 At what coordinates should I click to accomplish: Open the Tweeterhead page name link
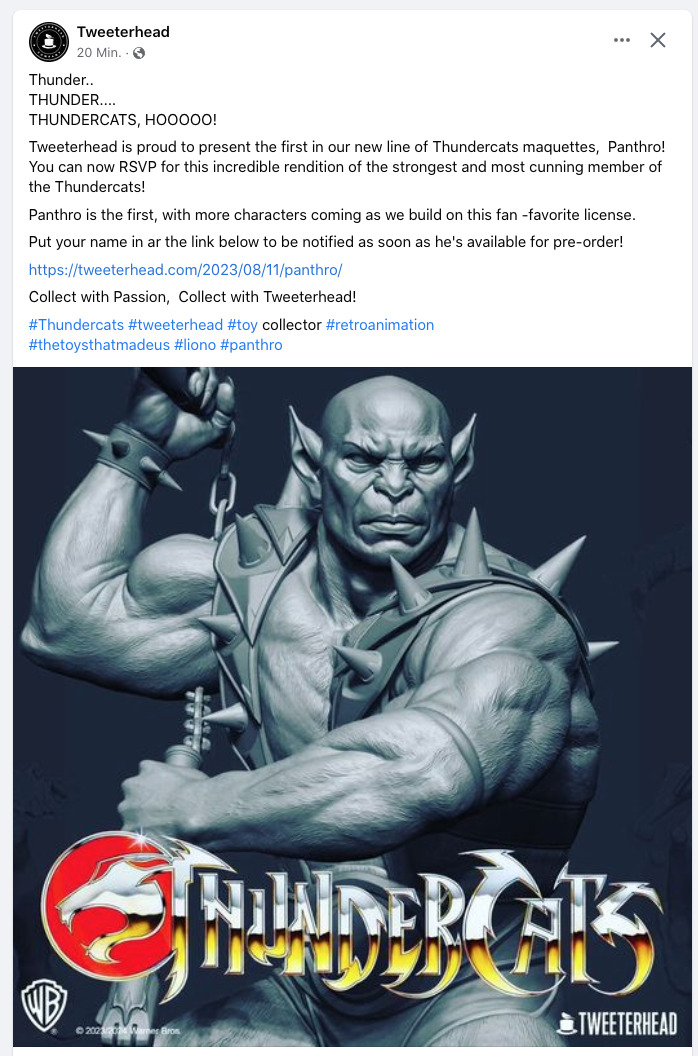tap(123, 32)
